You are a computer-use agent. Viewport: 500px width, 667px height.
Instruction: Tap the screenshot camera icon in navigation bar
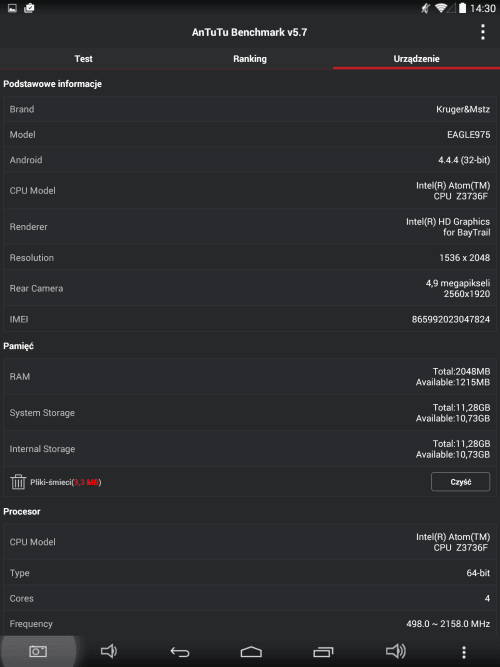pyautogui.click(x=37, y=651)
